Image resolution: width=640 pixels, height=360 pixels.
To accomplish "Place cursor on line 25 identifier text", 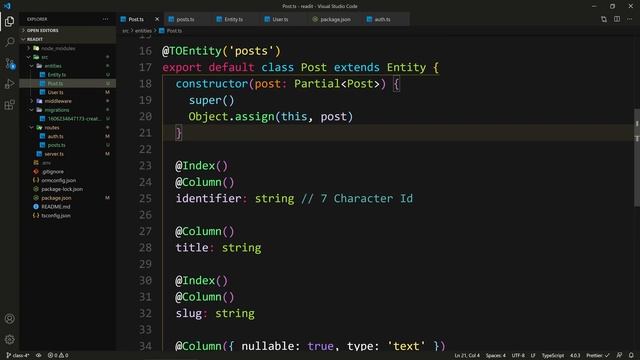I will click(x=208, y=198).
